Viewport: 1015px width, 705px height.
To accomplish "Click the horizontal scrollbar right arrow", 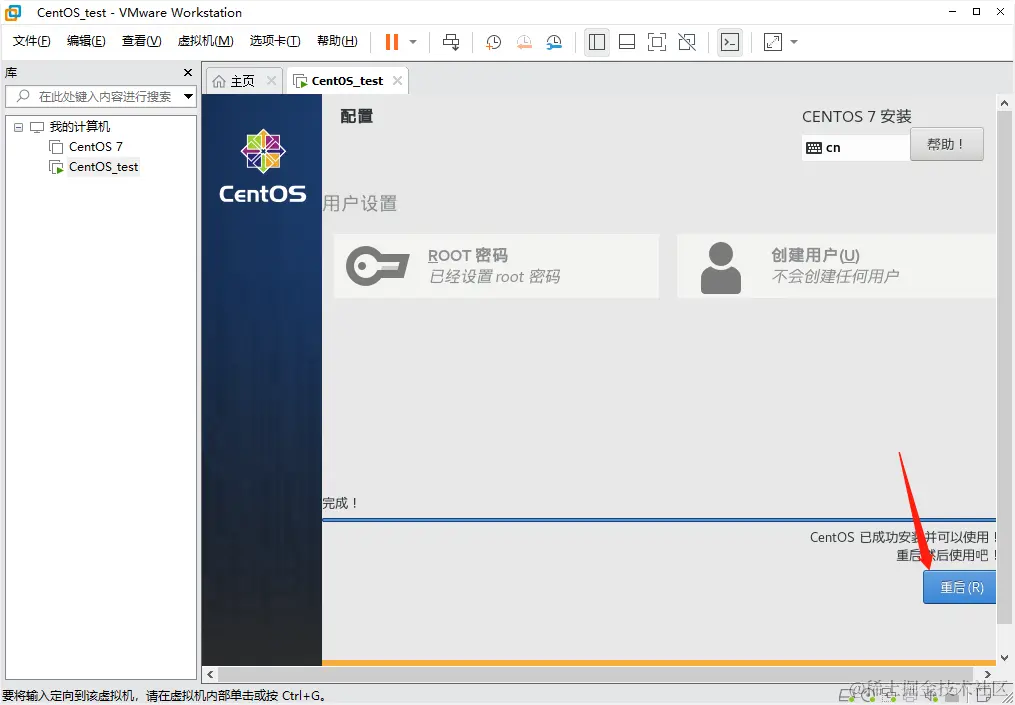I will pos(988,674).
